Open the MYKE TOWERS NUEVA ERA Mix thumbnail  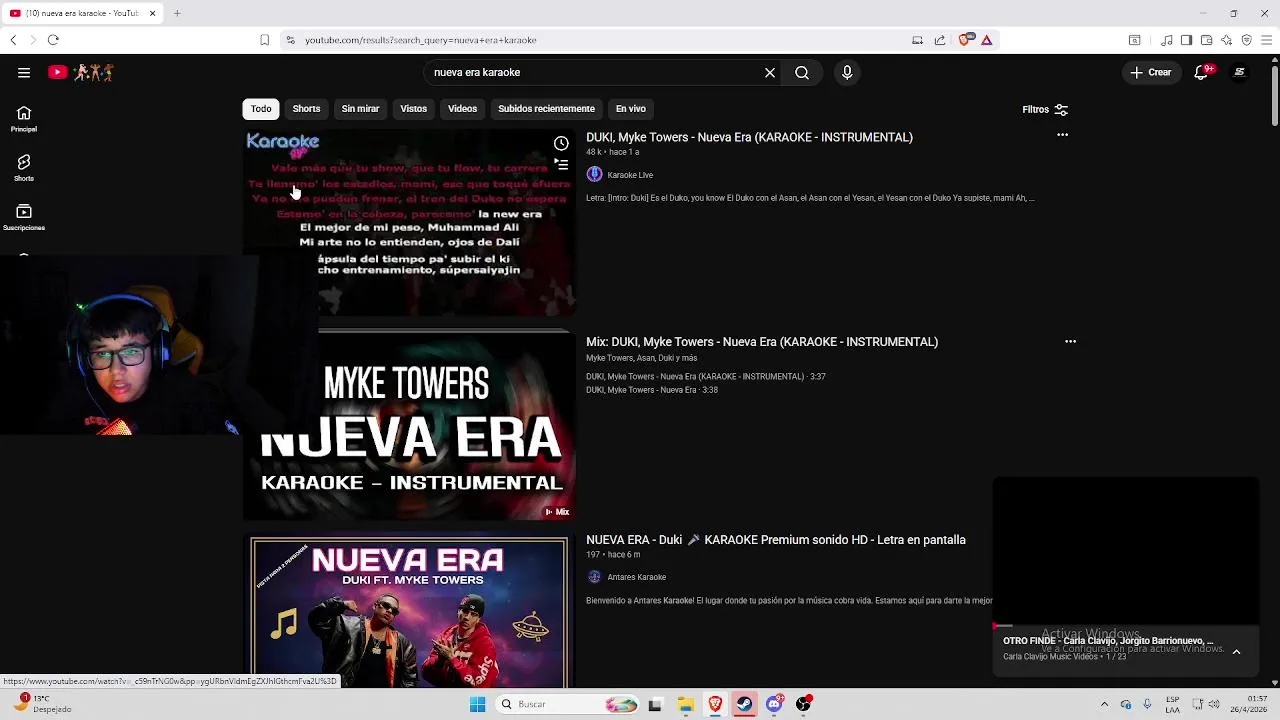click(x=409, y=427)
